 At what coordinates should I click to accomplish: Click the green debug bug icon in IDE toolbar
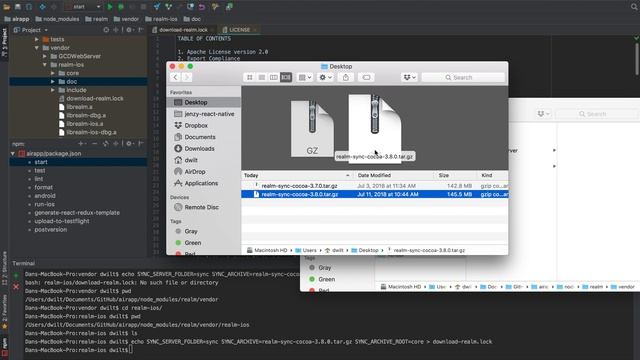(121, 7)
